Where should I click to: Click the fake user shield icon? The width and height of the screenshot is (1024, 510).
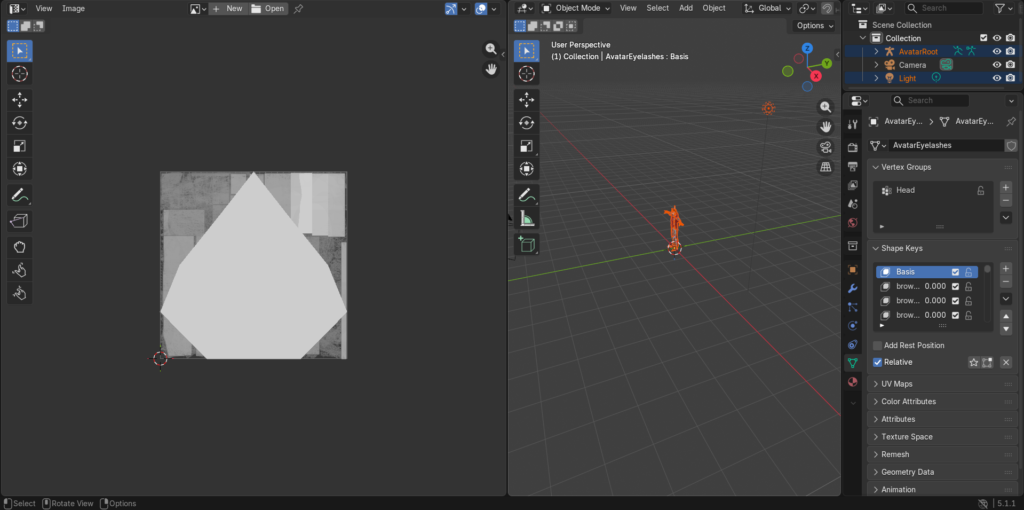(x=1012, y=146)
